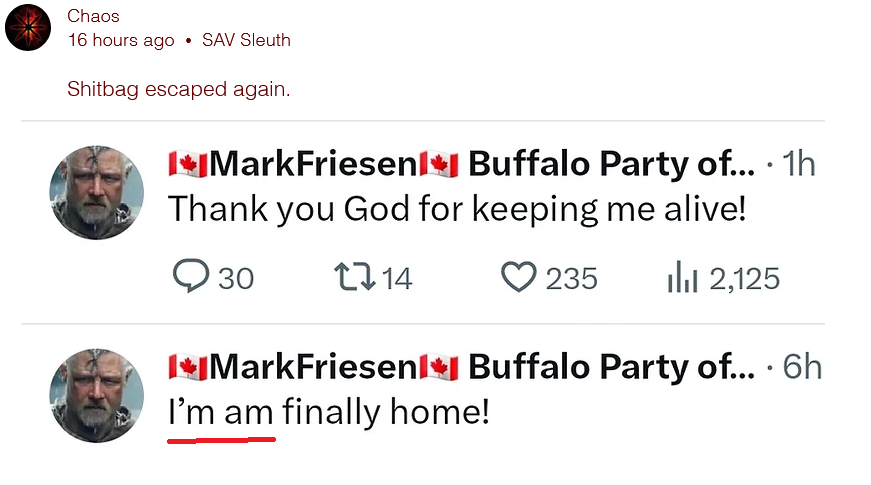Click the 'Shitbag escaped again' comment text
The height and width of the screenshot is (485, 871).
(178, 89)
